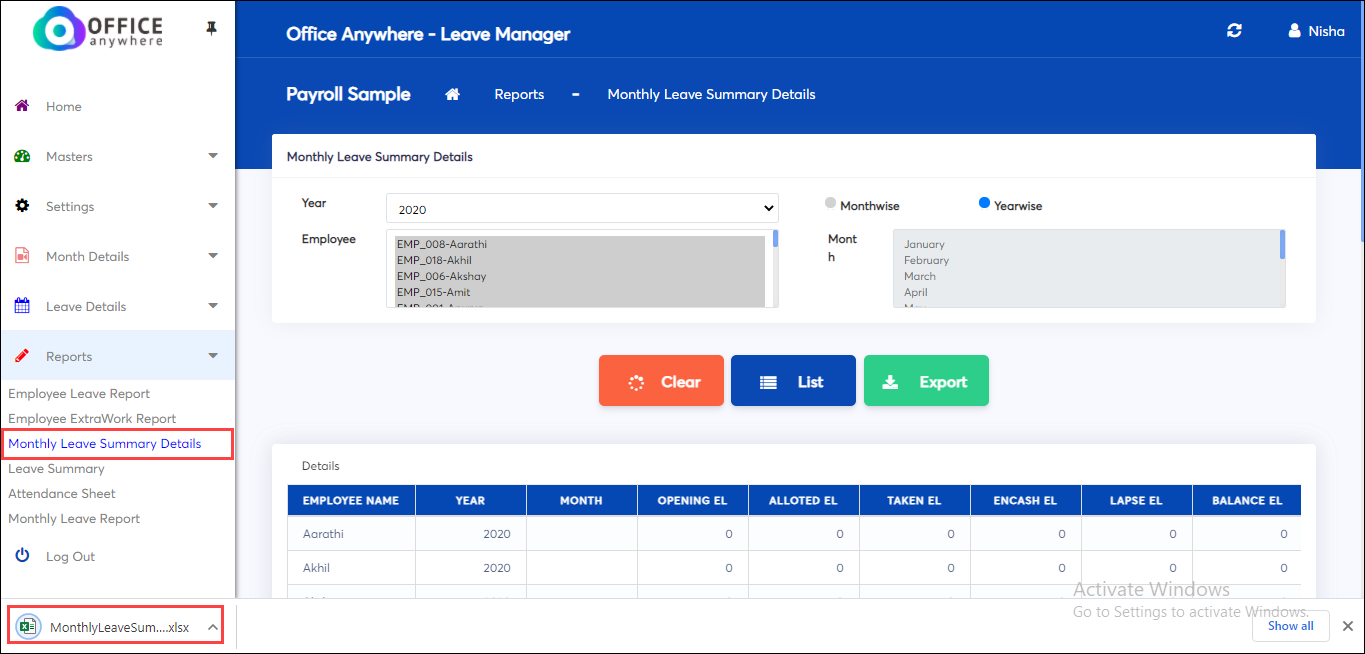Viewport: 1365px width, 654px height.
Task: Click the Masters palette icon
Action: point(22,156)
